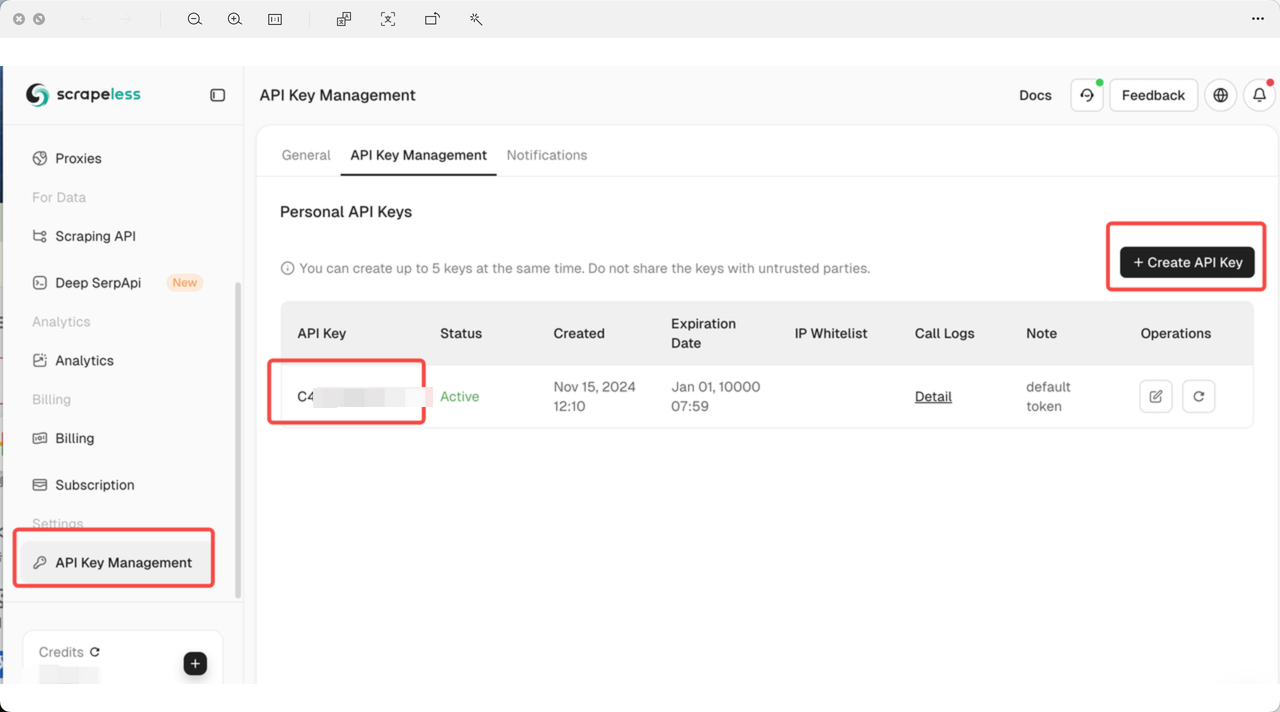Click the zoom in magnifier icon
The width and height of the screenshot is (1280, 712).
point(235,19)
